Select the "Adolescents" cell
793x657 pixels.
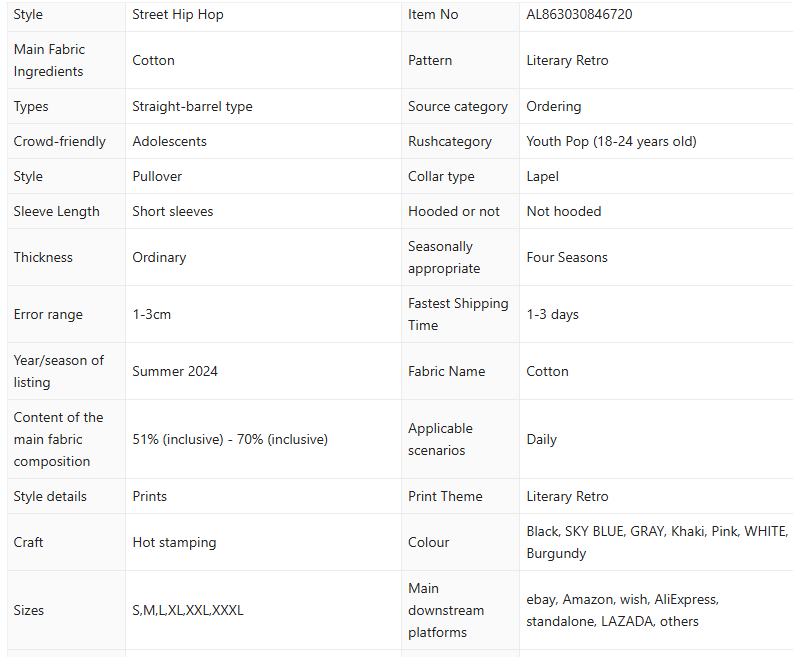click(x=169, y=141)
